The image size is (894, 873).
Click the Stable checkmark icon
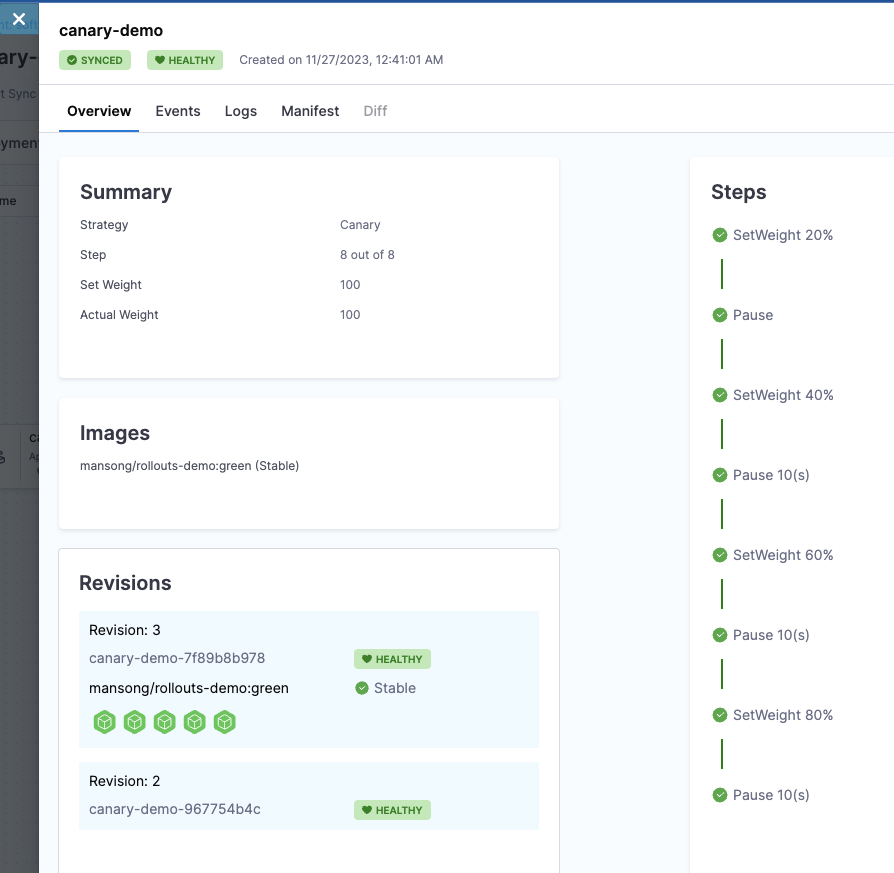[362, 688]
